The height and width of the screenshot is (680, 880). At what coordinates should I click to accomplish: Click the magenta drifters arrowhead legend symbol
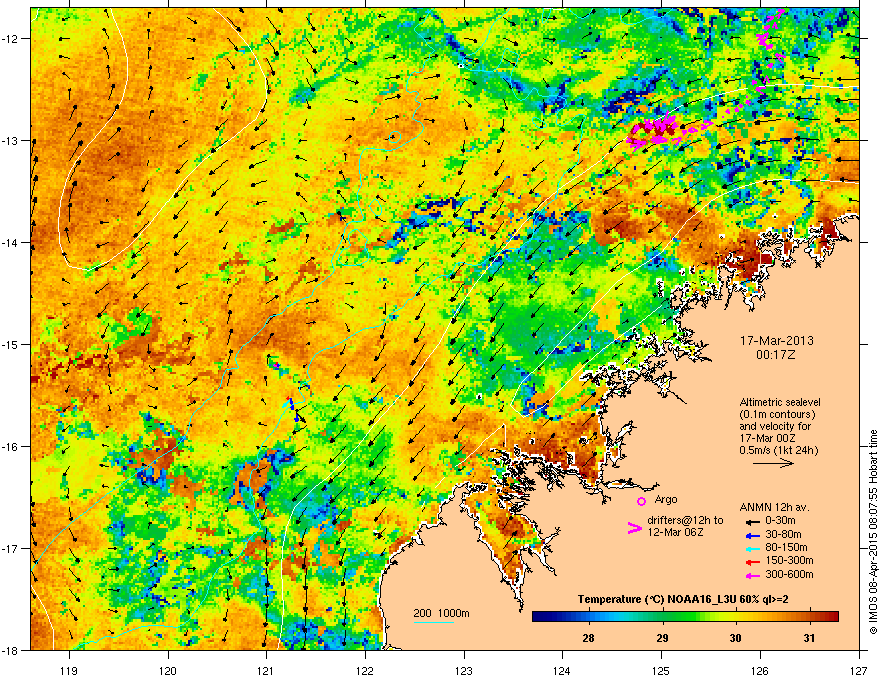(634, 528)
